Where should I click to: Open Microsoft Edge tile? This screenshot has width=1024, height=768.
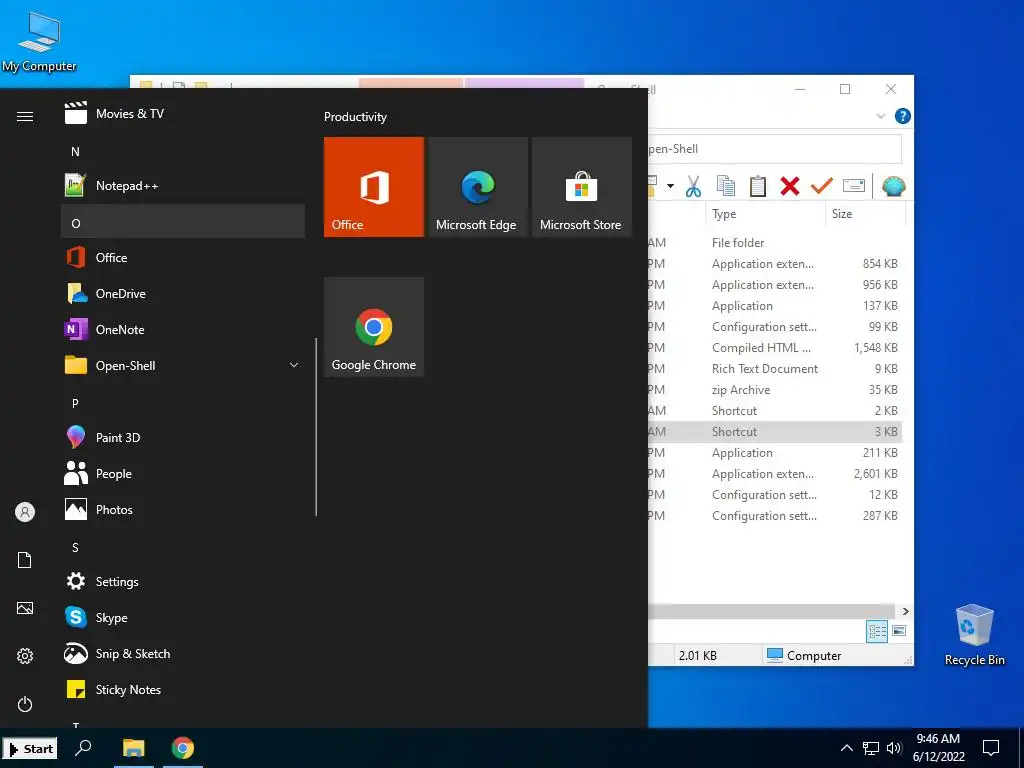477,187
